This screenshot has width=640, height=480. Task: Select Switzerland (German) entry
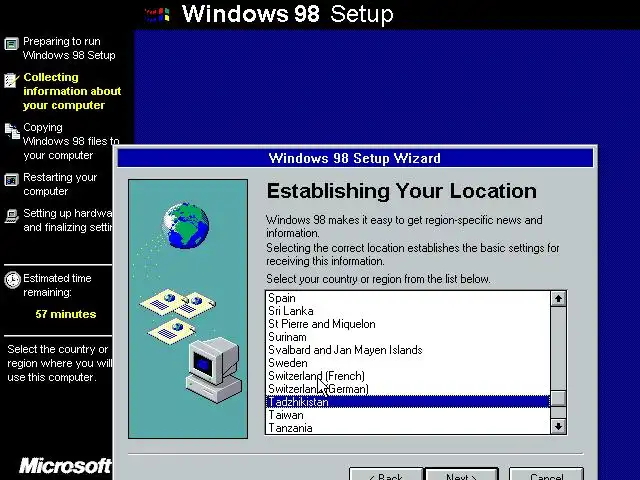click(x=407, y=389)
